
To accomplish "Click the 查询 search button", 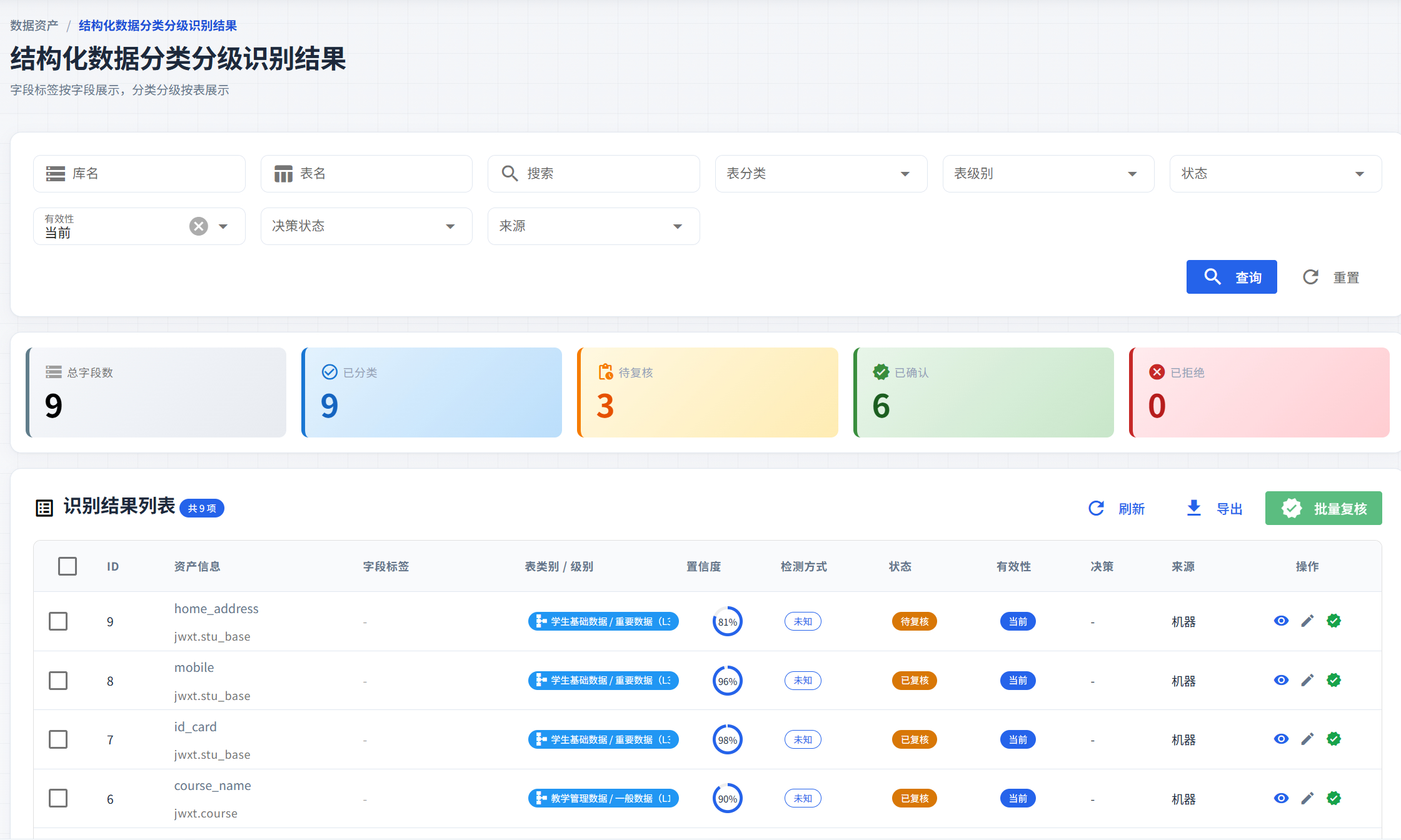I will point(1232,277).
